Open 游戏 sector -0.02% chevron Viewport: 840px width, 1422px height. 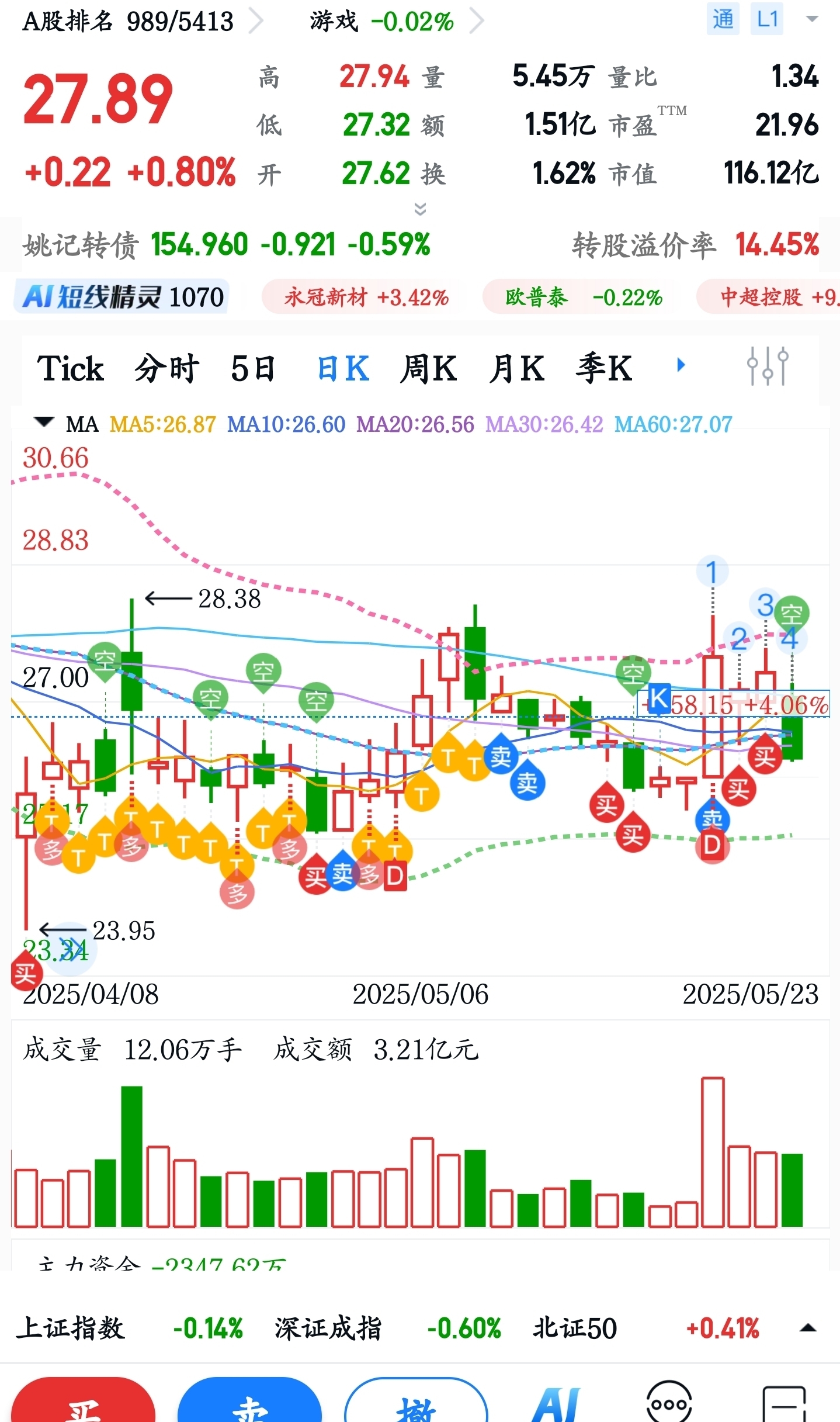(477, 22)
